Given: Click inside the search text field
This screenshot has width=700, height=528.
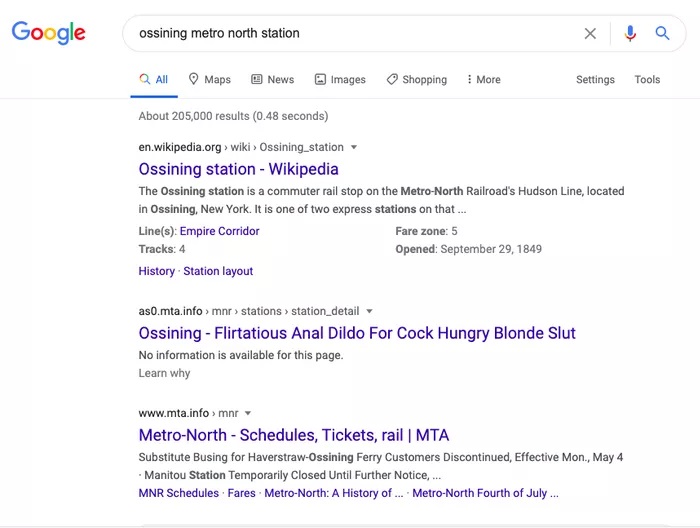Looking at the screenshot, I should pos(350,33).
